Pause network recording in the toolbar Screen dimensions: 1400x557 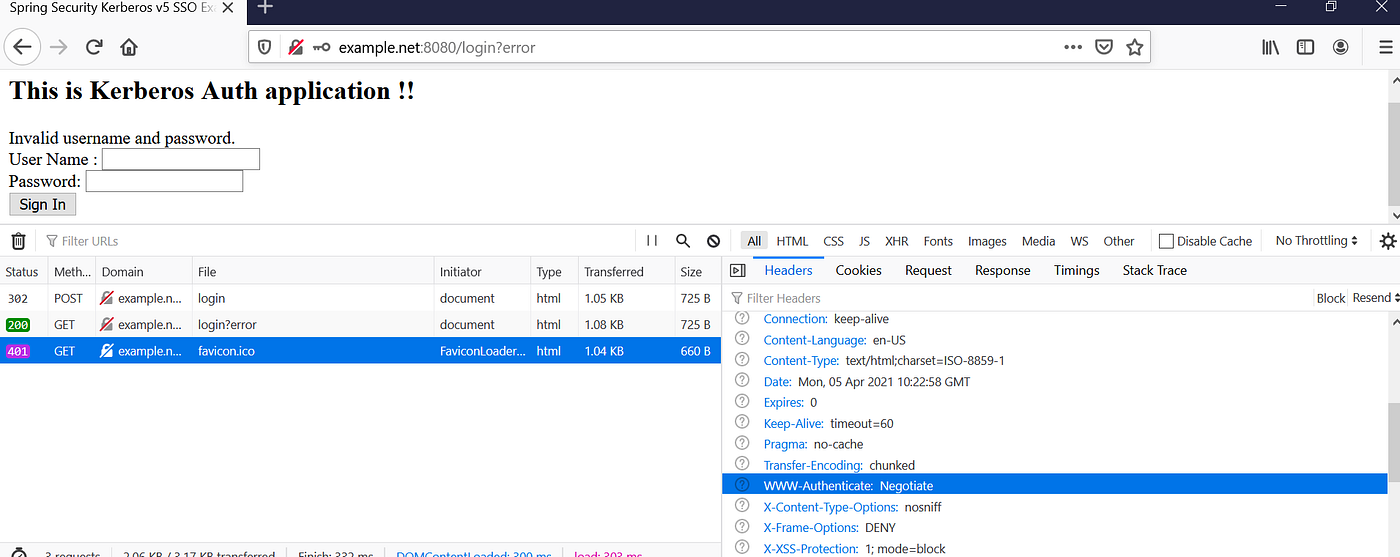(652, 241)
